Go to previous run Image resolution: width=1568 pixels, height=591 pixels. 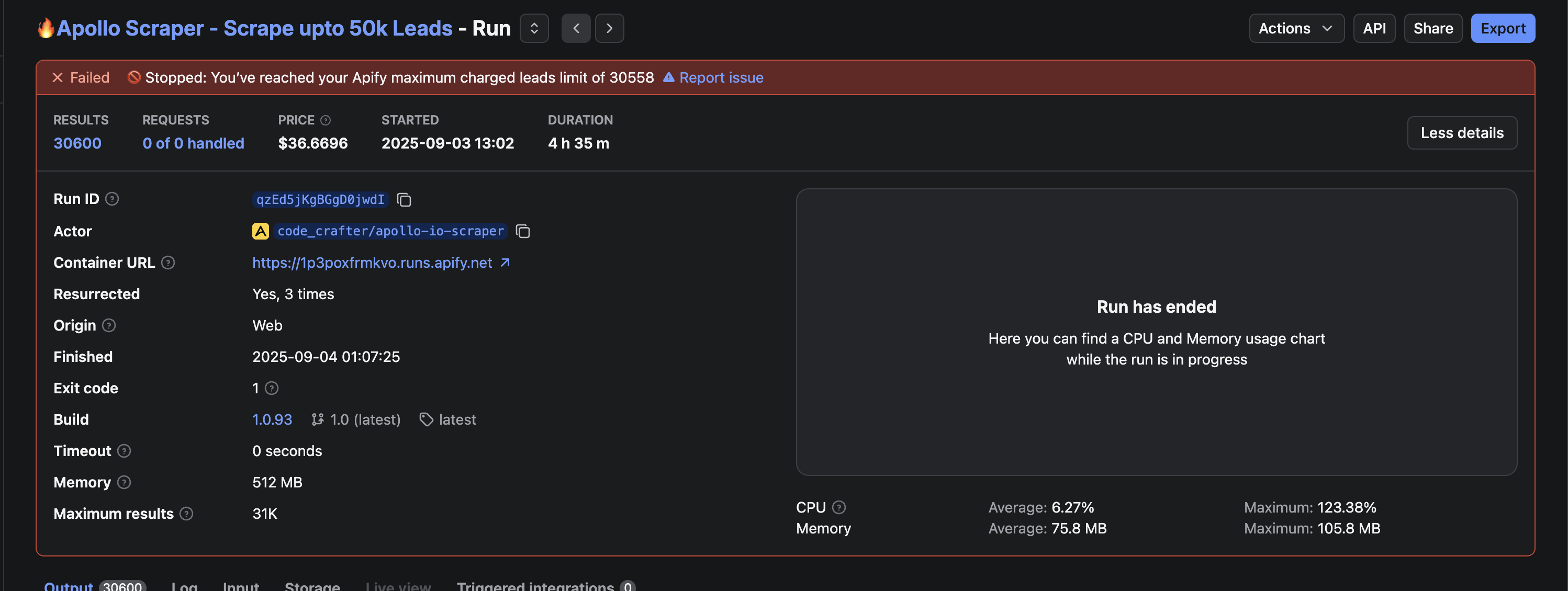[x=576, y=28]
